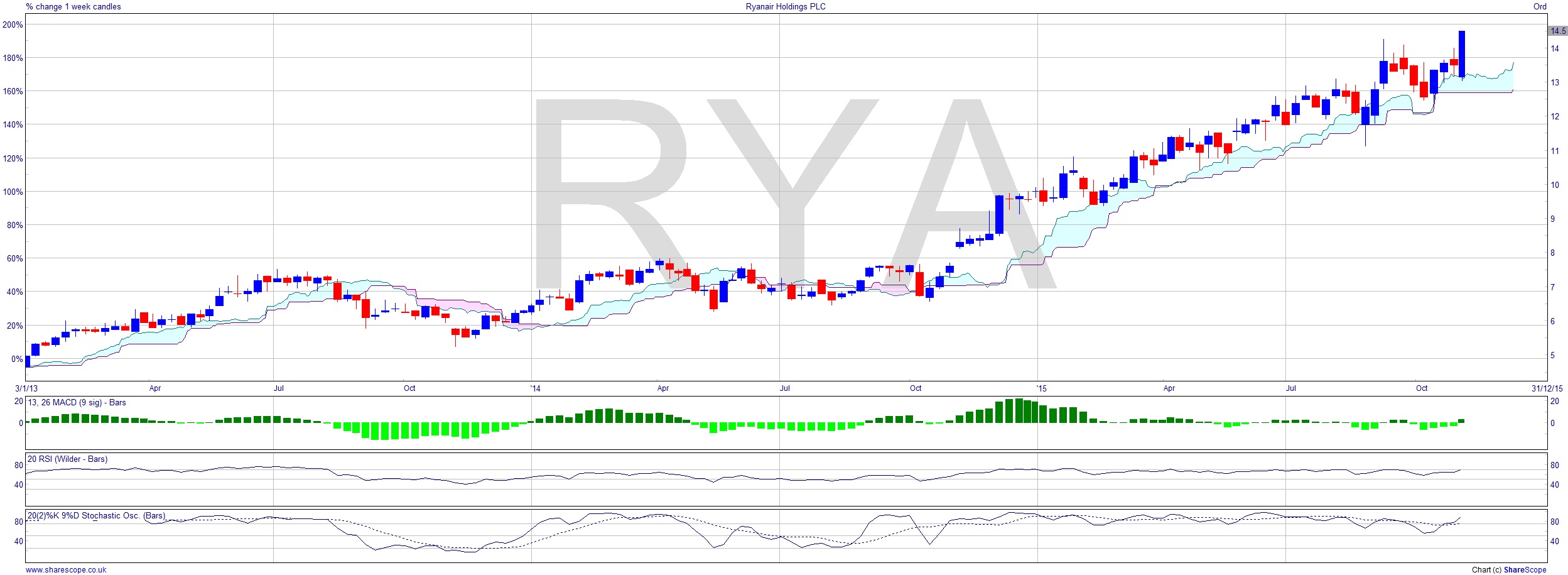Click the 'Ord' share type label
Image resolution: width=1568 pixels, height=575 pixels.
click(1540, 6)
